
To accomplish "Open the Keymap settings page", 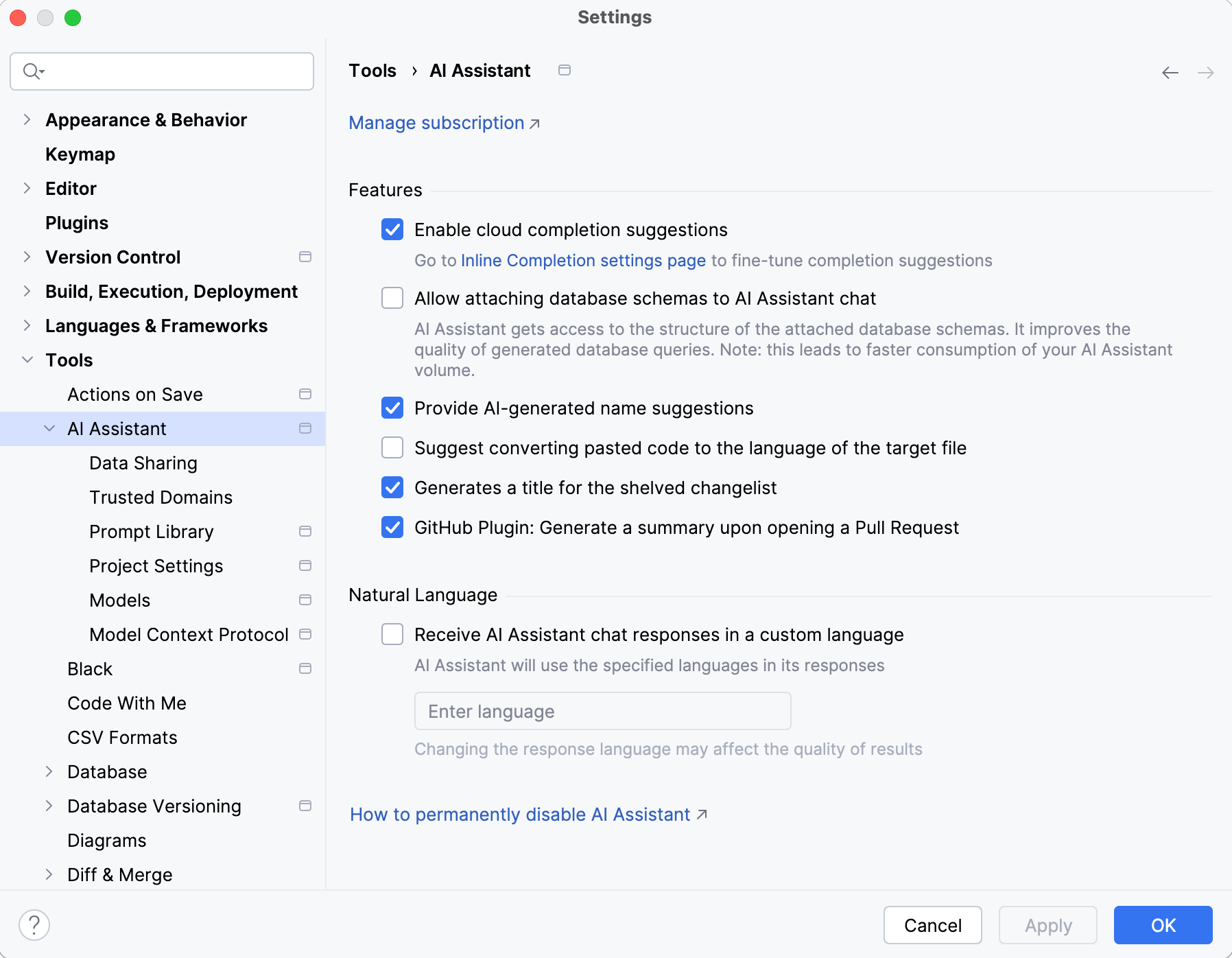I will point(80,154).
